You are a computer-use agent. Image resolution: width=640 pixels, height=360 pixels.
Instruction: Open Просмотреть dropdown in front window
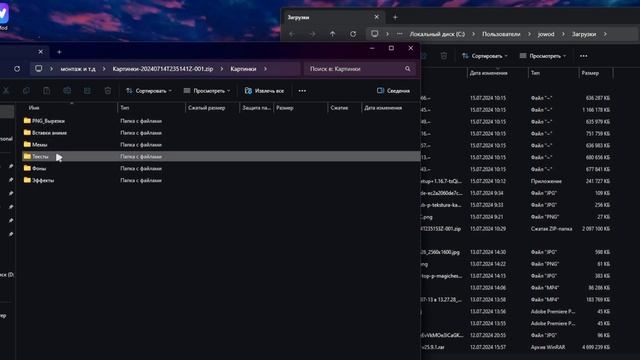point(207,91)
